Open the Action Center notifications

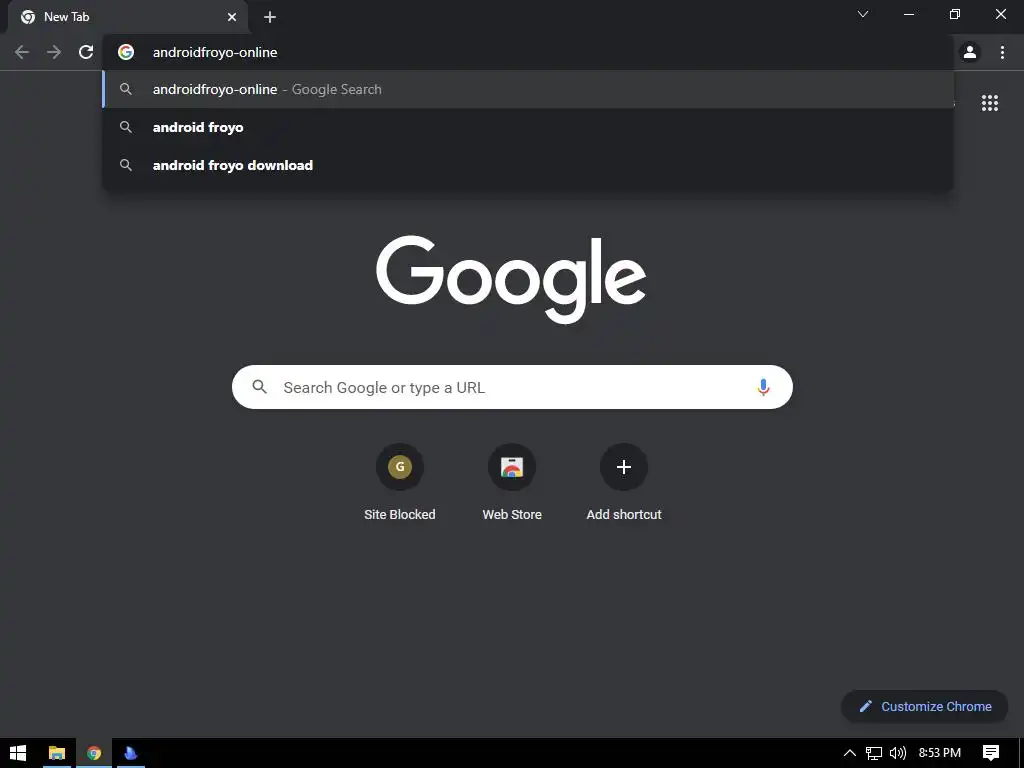point(991,753)
